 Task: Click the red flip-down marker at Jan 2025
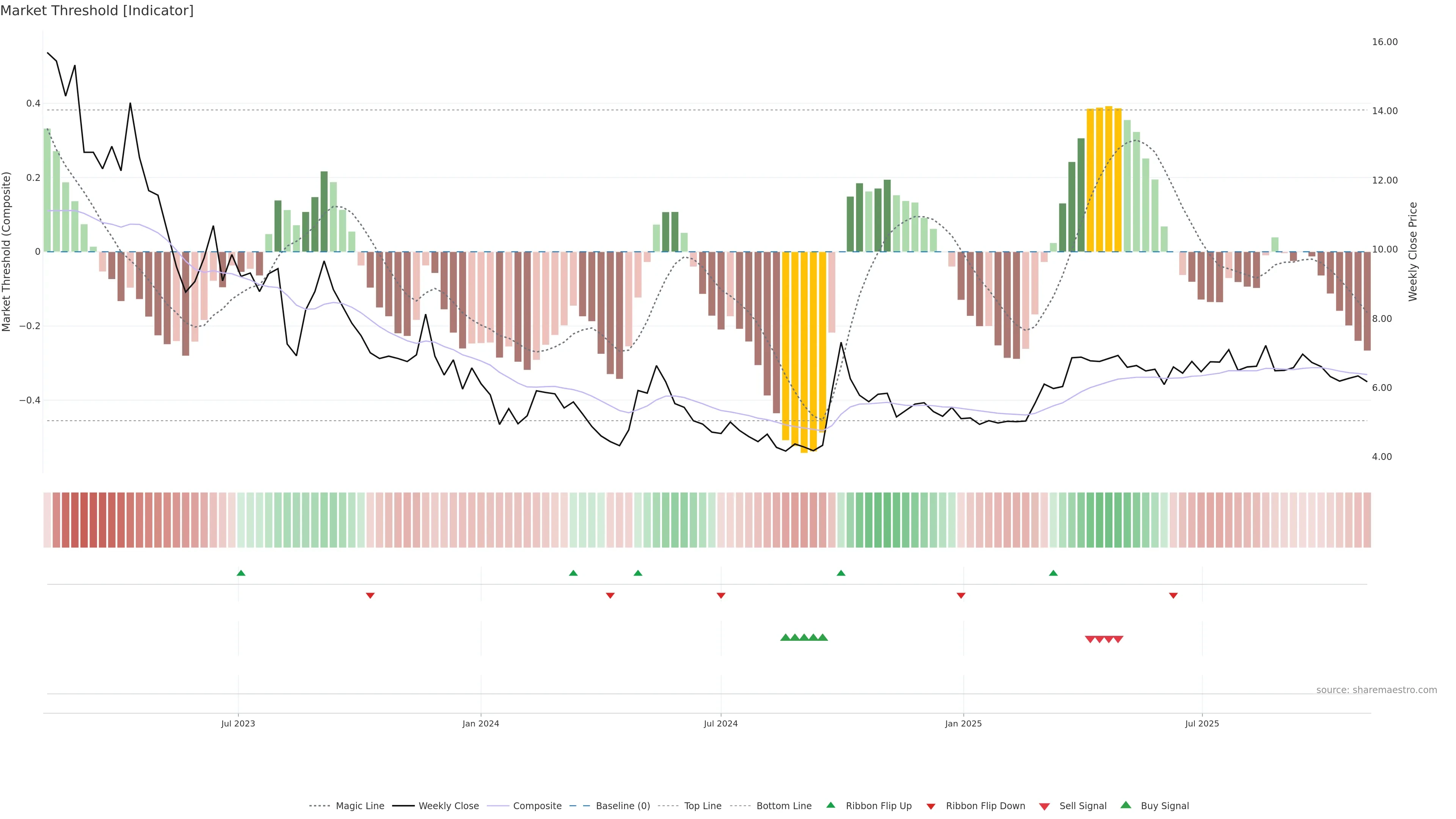961,595
